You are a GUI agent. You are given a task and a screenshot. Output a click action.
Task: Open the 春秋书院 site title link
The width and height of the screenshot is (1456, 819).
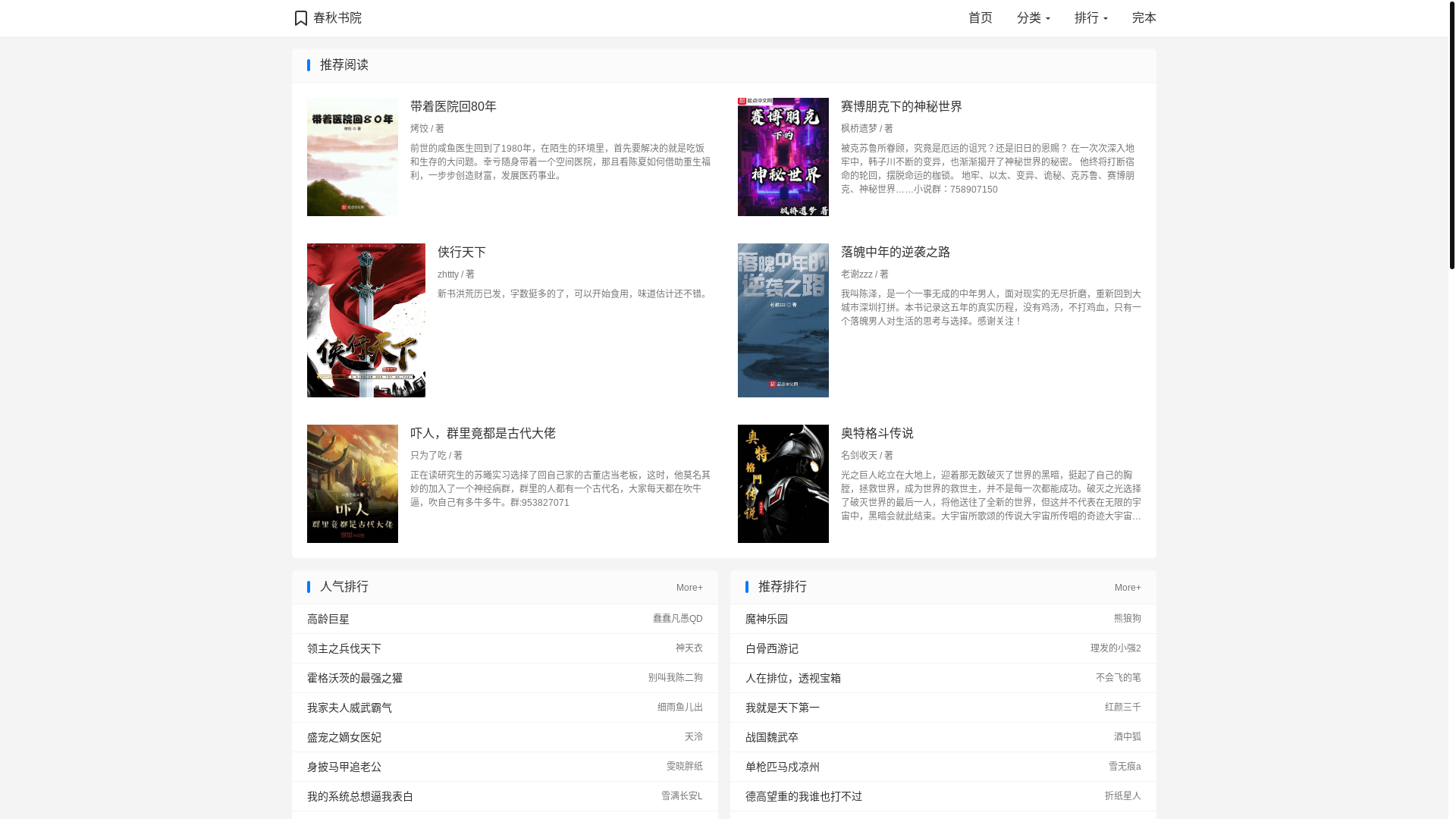click(337, 17)
